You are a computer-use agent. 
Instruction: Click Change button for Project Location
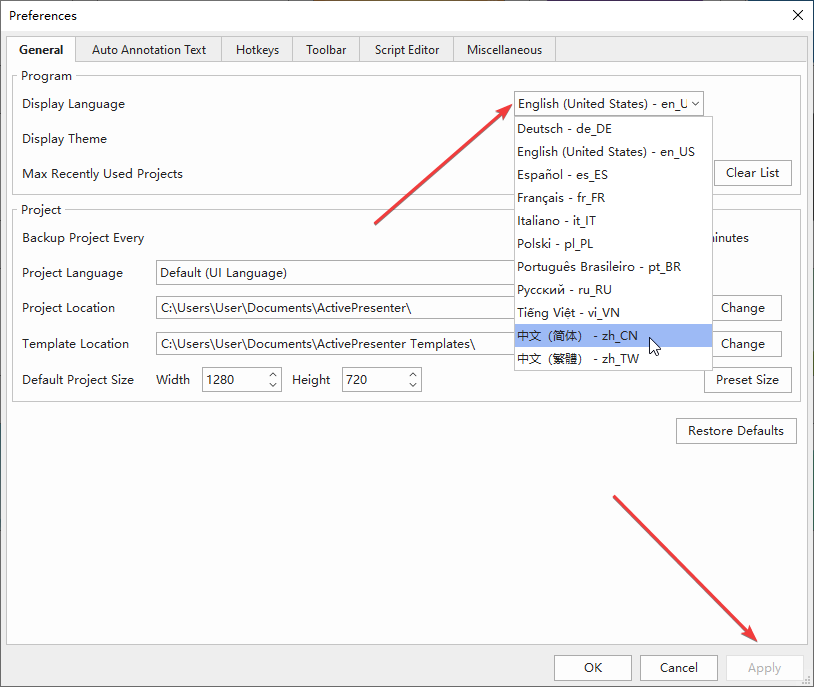click(742, 308)
